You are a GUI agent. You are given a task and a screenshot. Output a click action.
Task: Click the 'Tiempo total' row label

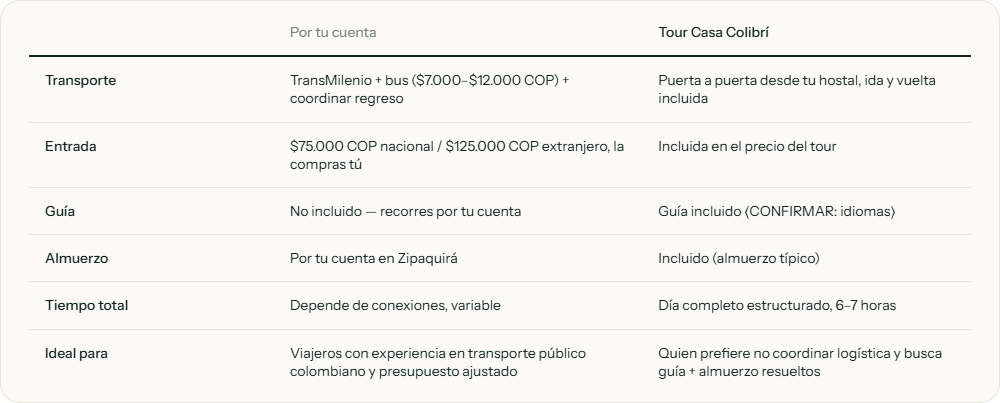(87, 305)
